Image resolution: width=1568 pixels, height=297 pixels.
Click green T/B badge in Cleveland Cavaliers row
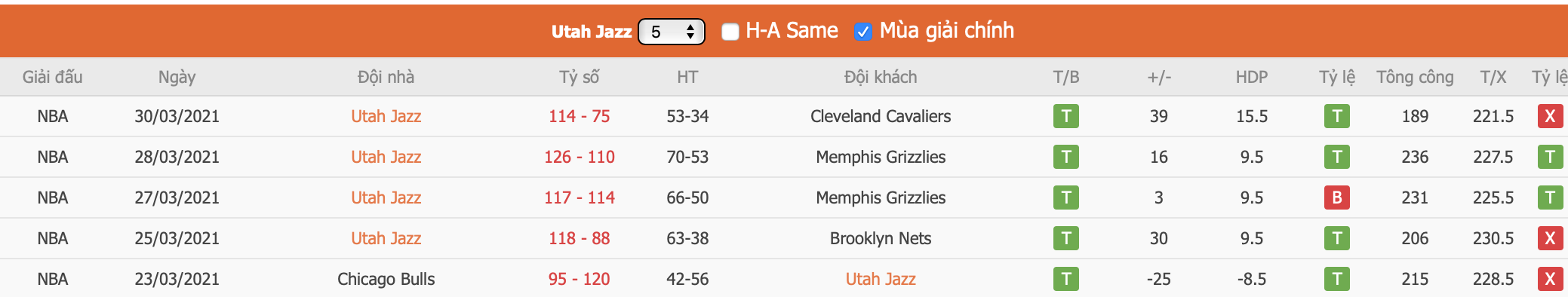point(1065,116)
